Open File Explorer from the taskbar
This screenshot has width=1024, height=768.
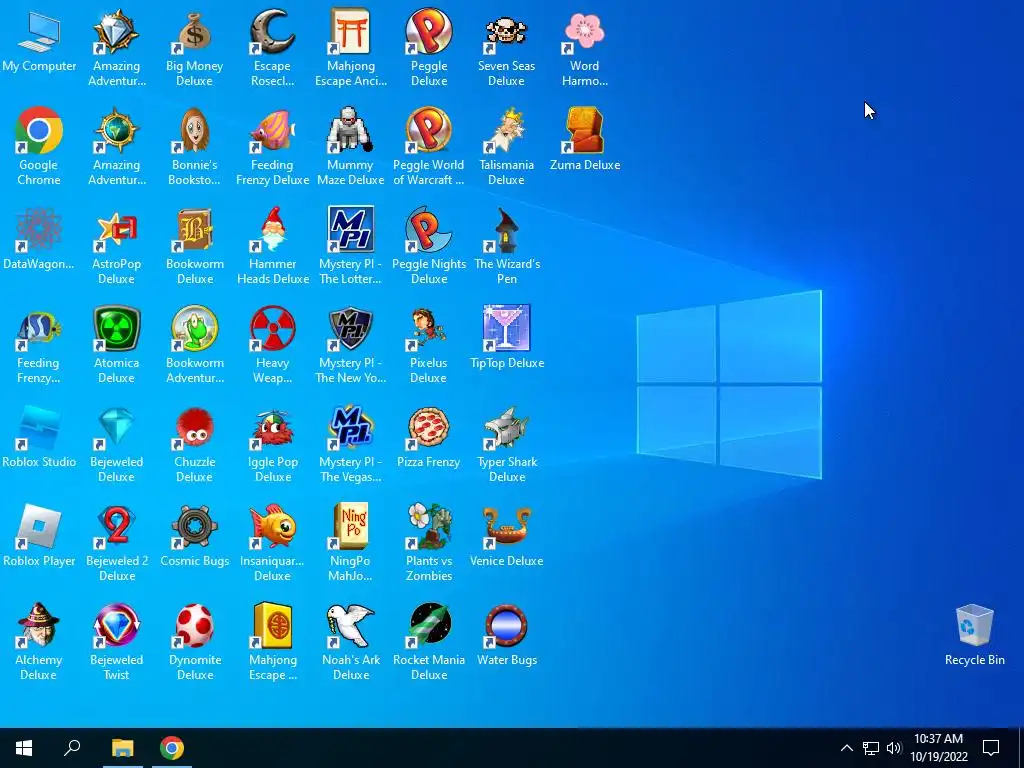[122, 748]
